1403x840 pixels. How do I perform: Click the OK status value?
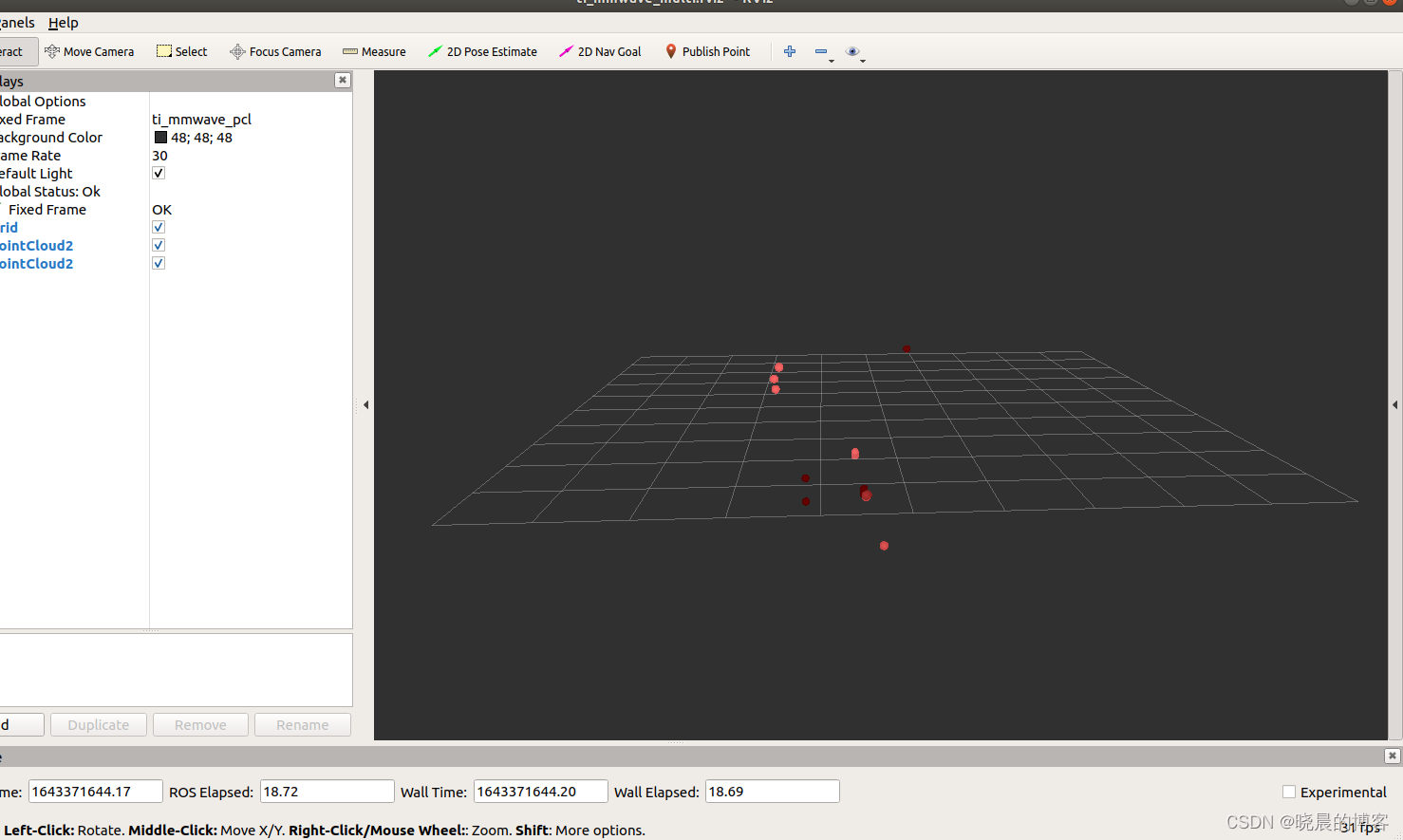point(162,210)
